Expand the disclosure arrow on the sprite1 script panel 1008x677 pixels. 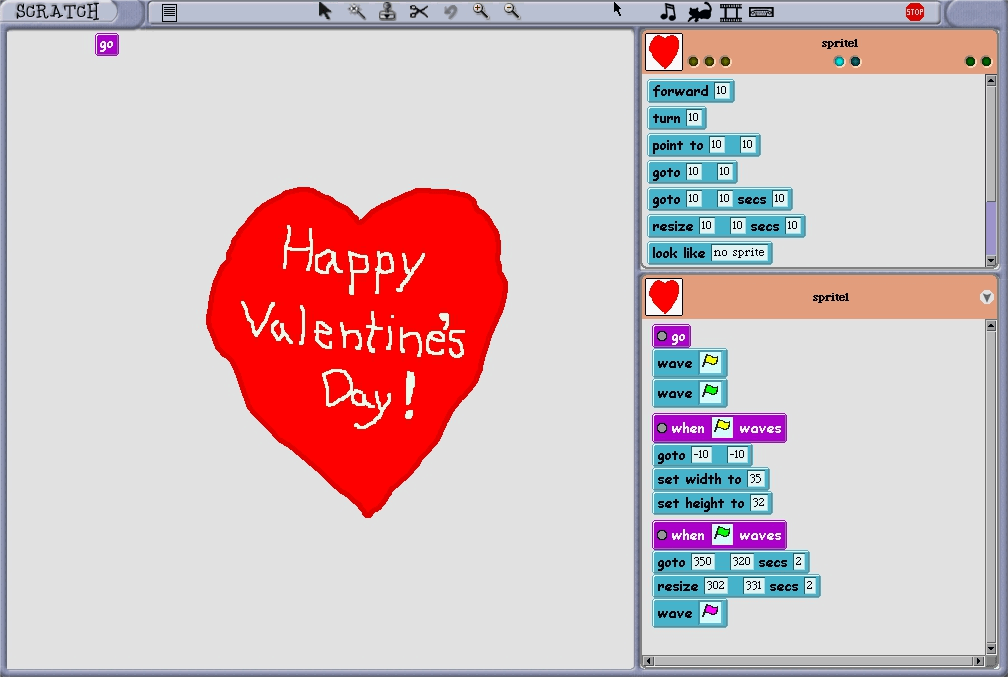tap(987, 297)
